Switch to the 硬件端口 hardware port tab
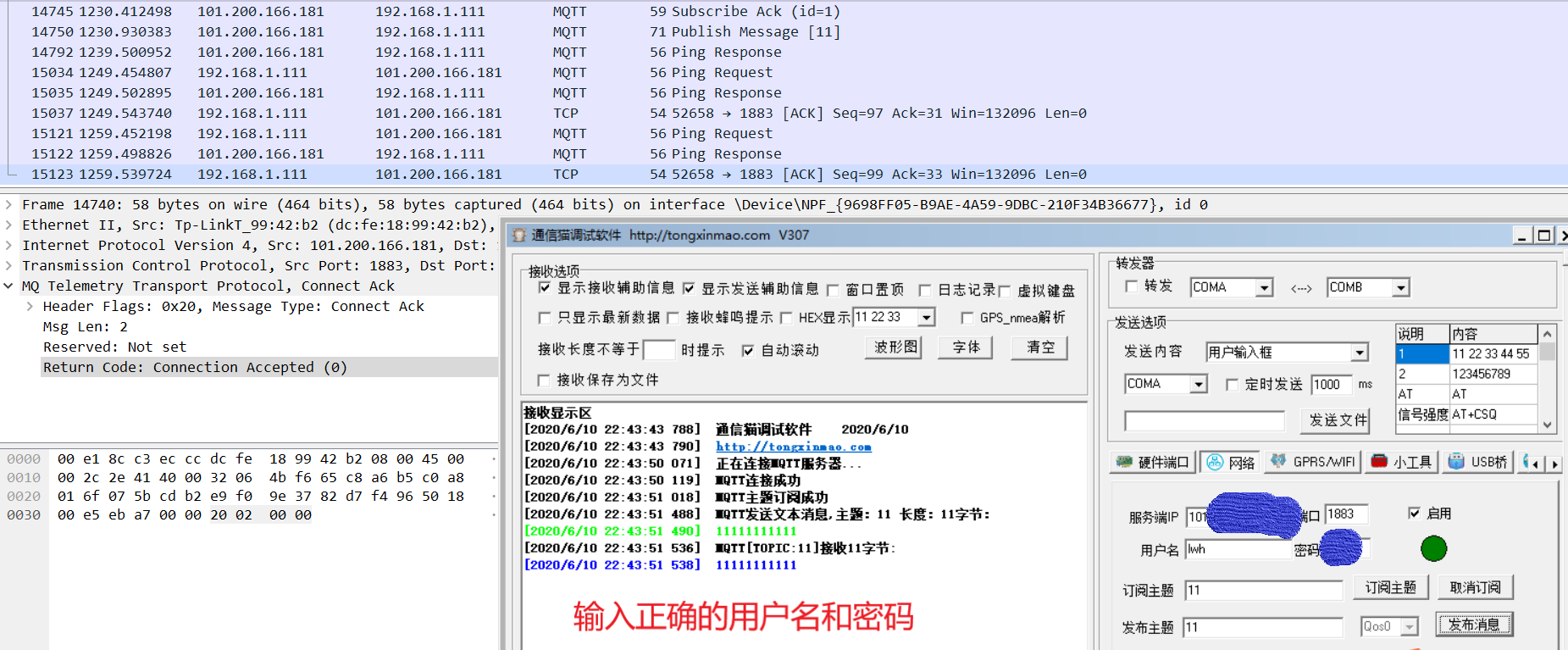This screenshot has width=1568, height=650. (1153, 462)
